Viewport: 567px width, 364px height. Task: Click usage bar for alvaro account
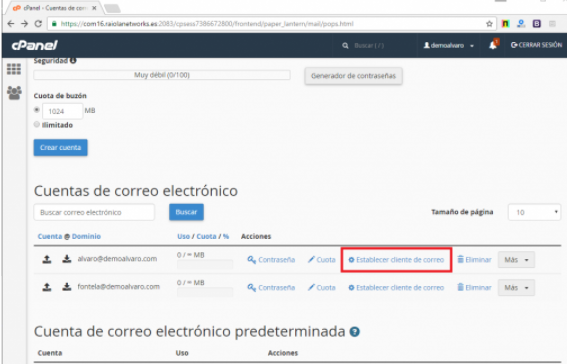[205, 265]
